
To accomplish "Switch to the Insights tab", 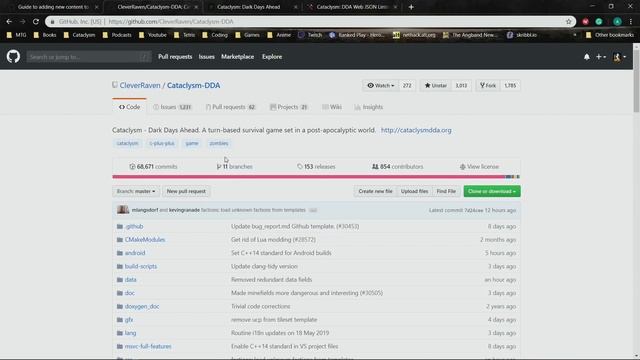I will coord(369,107).
